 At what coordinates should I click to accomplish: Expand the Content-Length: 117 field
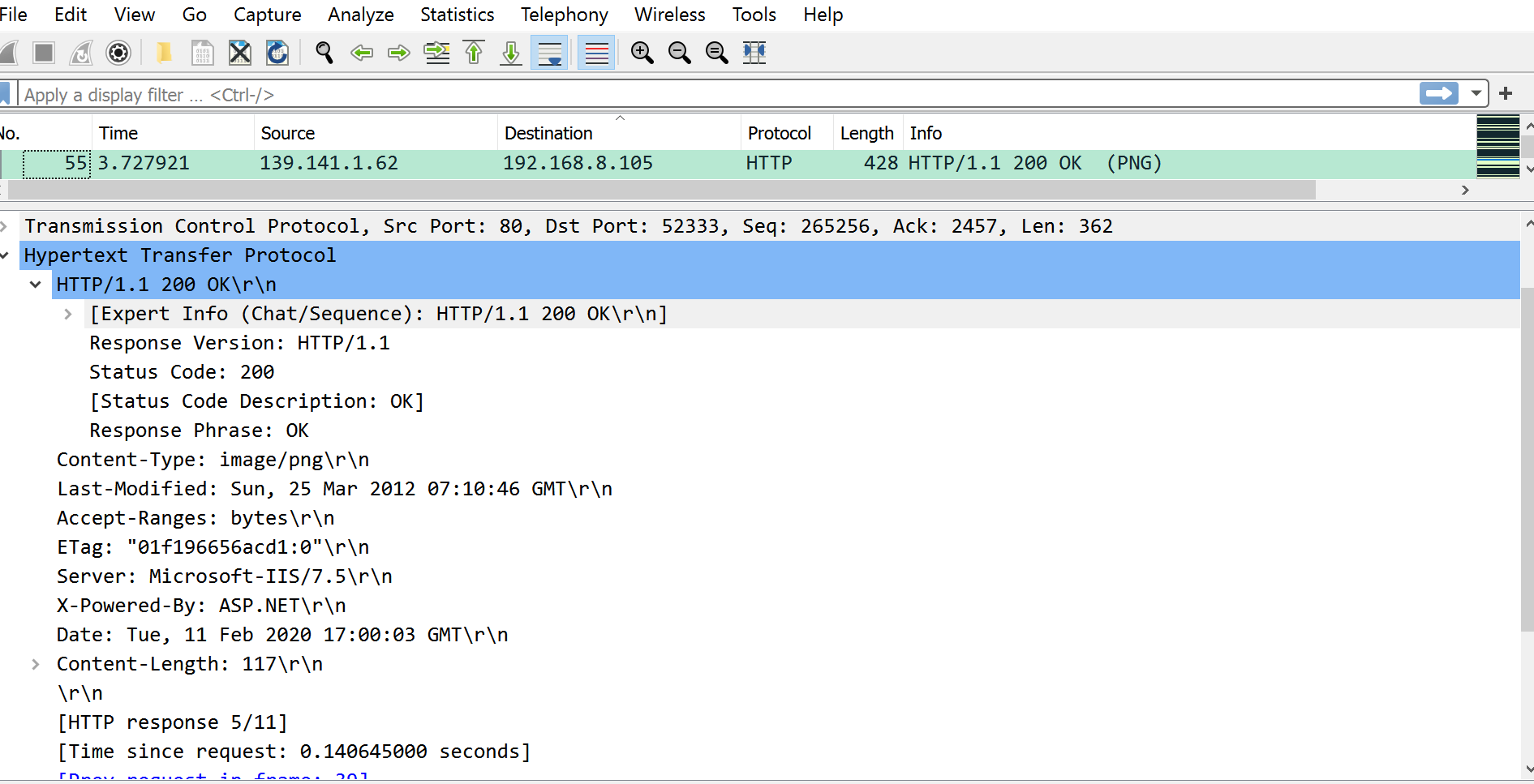(x=36, y=663)
